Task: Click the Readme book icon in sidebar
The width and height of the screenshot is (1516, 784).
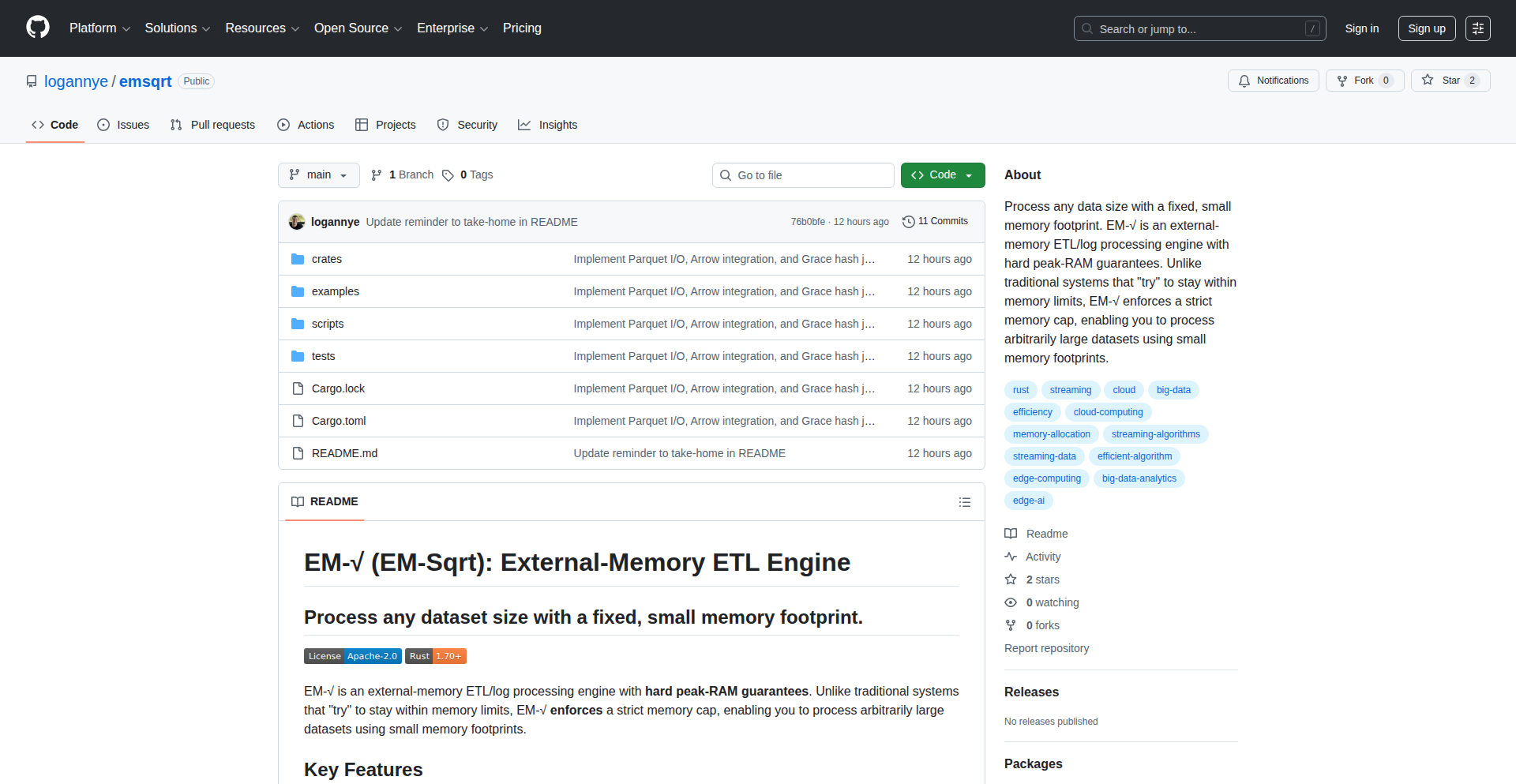Action: (x=1011, y=533)
